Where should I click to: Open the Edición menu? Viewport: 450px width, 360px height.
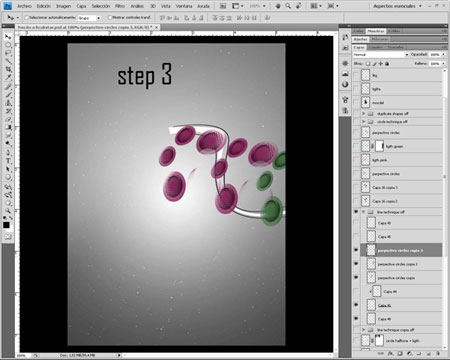point(44,6)
